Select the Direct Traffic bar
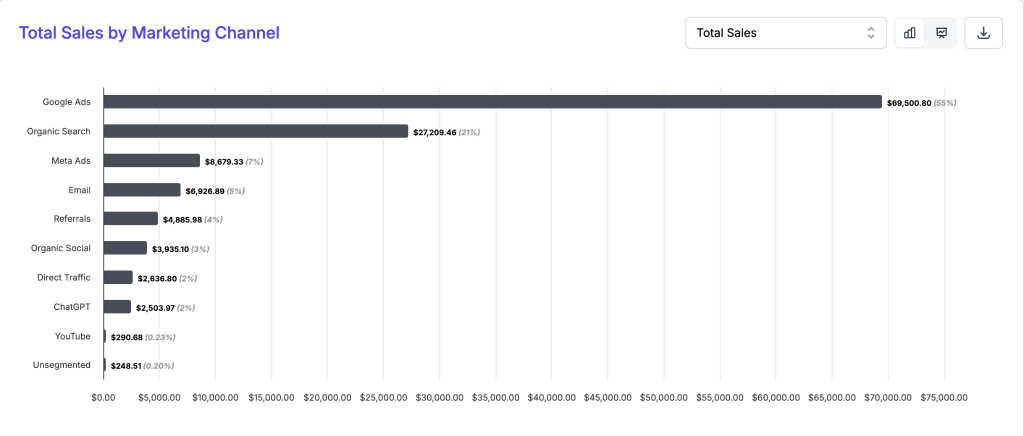 pos(118,277)
